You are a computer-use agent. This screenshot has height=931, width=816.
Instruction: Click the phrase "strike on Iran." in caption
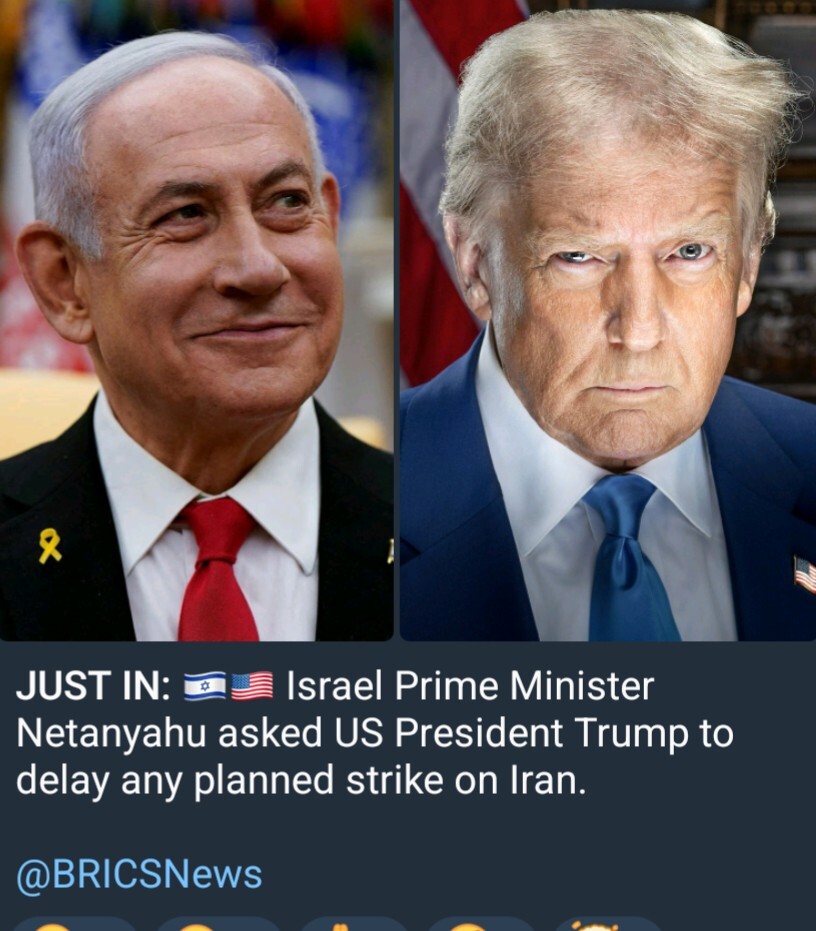pos(466,780)
